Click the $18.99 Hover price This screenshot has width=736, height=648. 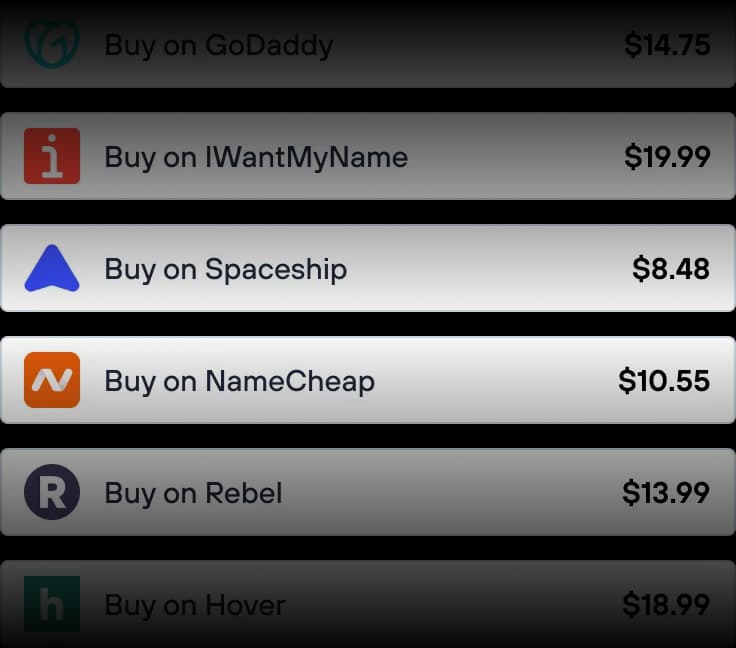click(x=666, y=605)
